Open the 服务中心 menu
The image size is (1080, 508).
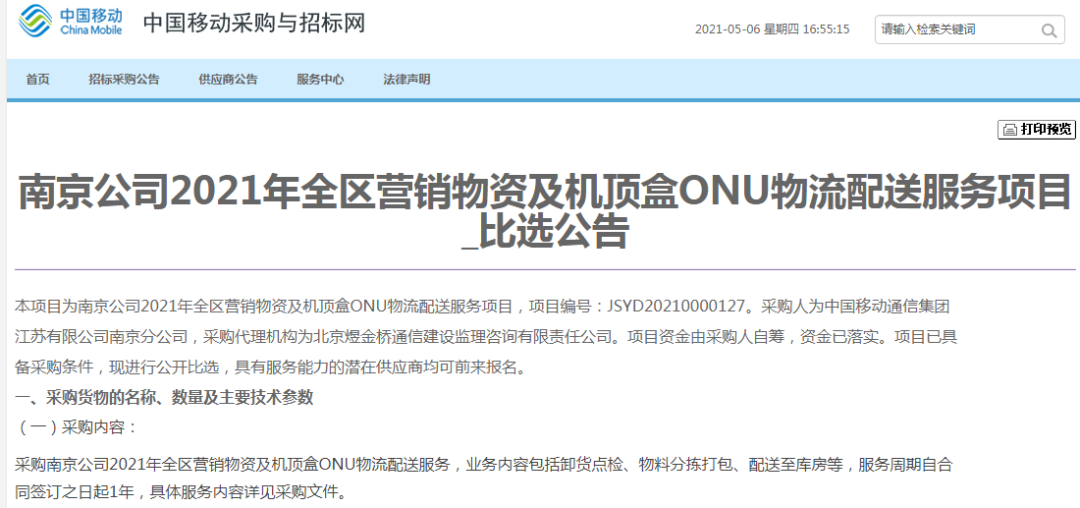pyautogui.click(x=320, y=80)
